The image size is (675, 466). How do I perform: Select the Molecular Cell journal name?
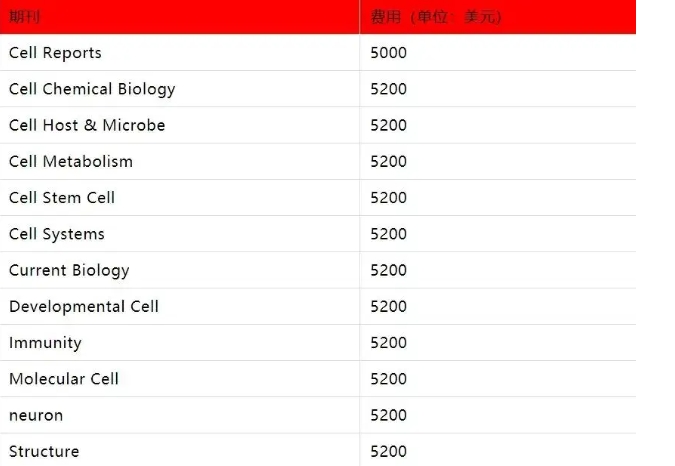click(x=64, y=379)
